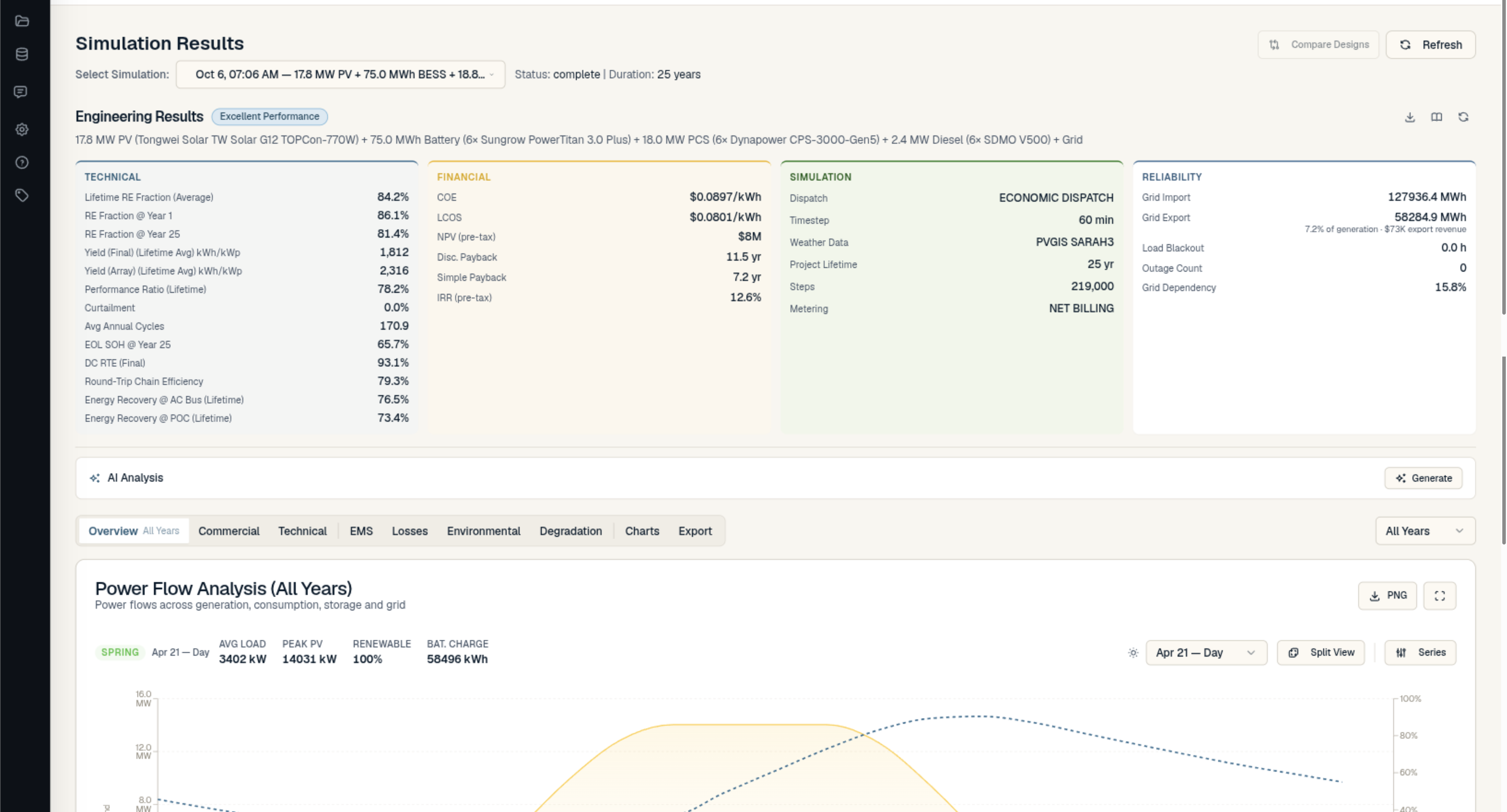Image resolution: width=1507 pixels, height=812 pixels.
Task: Open the Select Simulation dropdown
Action: coord(341,74)
